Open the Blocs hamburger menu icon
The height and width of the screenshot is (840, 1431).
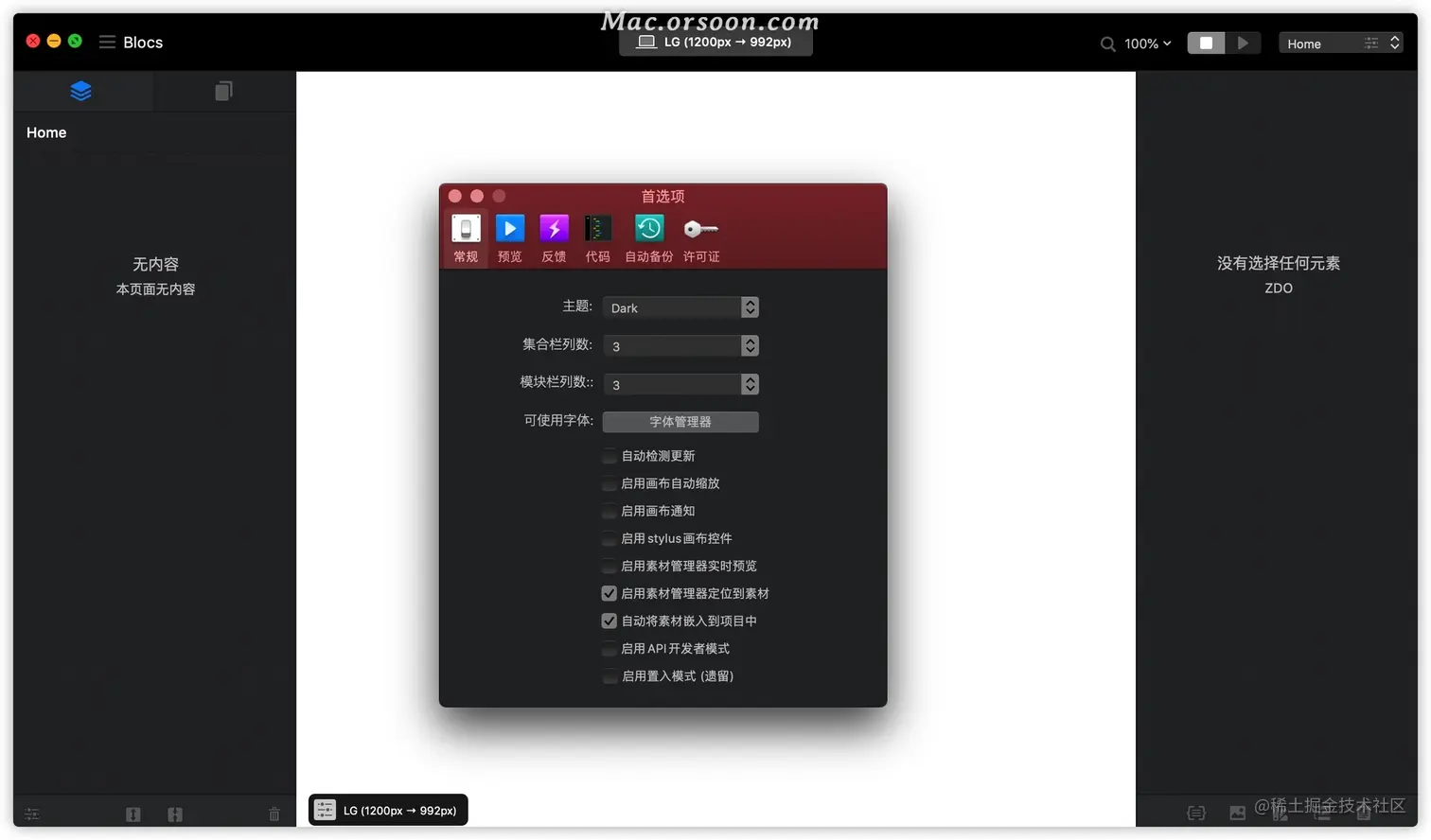coord(107,43)
